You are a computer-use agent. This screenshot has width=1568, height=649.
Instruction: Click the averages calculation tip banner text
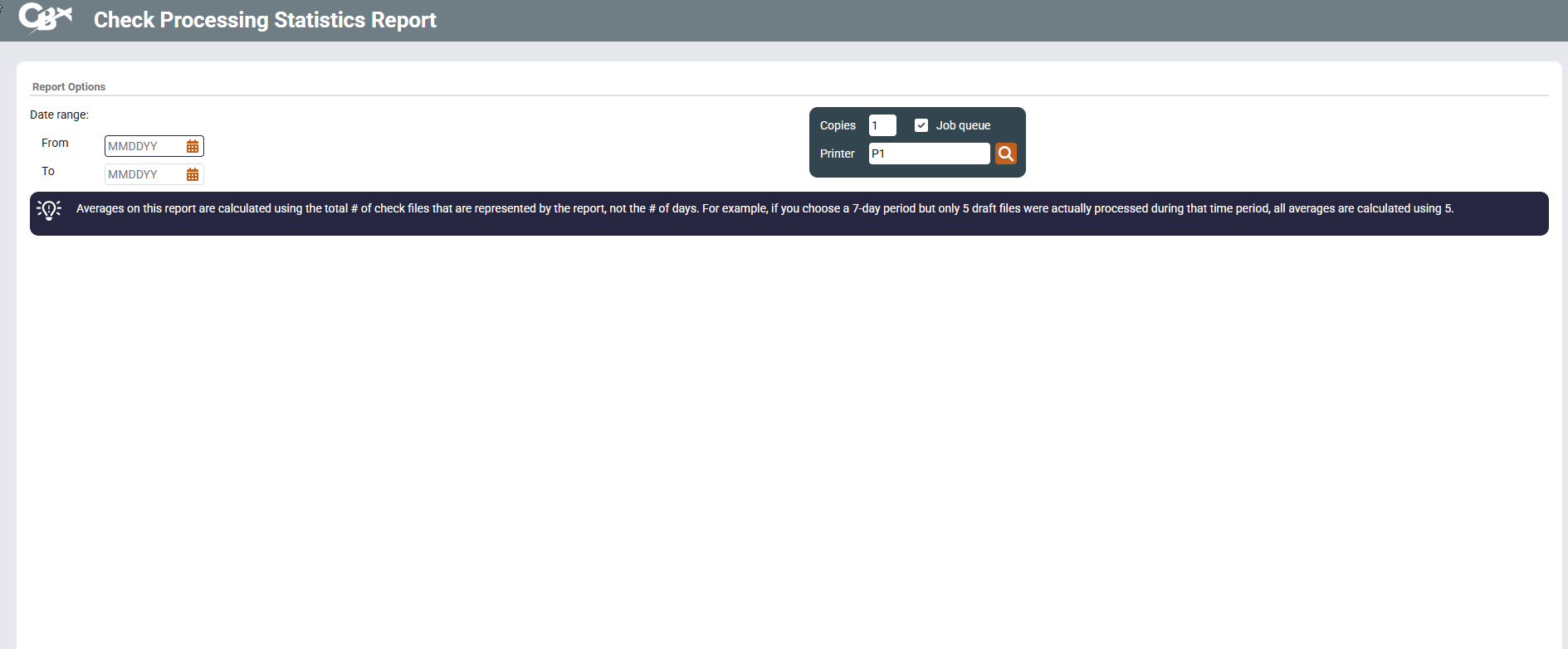(x=764, y=208)
